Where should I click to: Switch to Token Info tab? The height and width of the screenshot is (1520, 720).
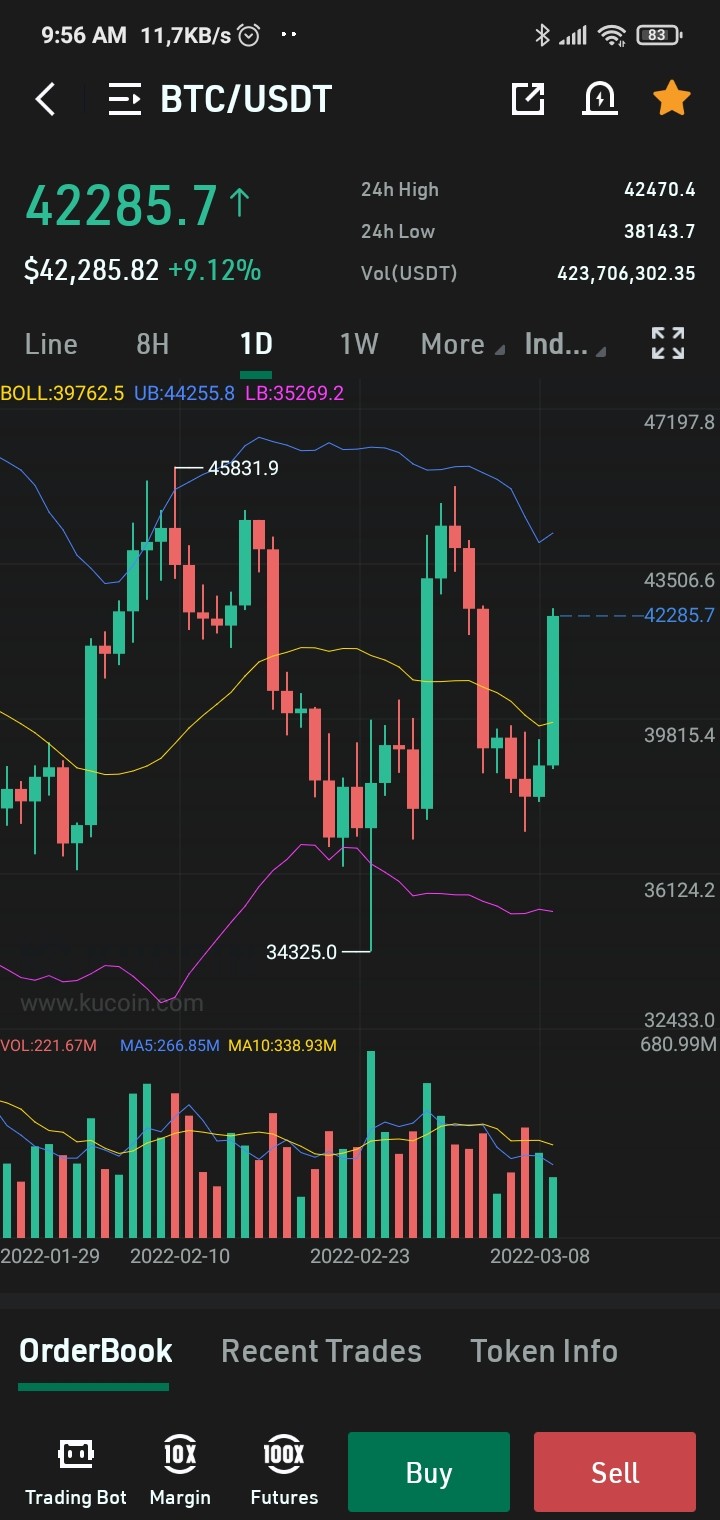(544, 1351)
